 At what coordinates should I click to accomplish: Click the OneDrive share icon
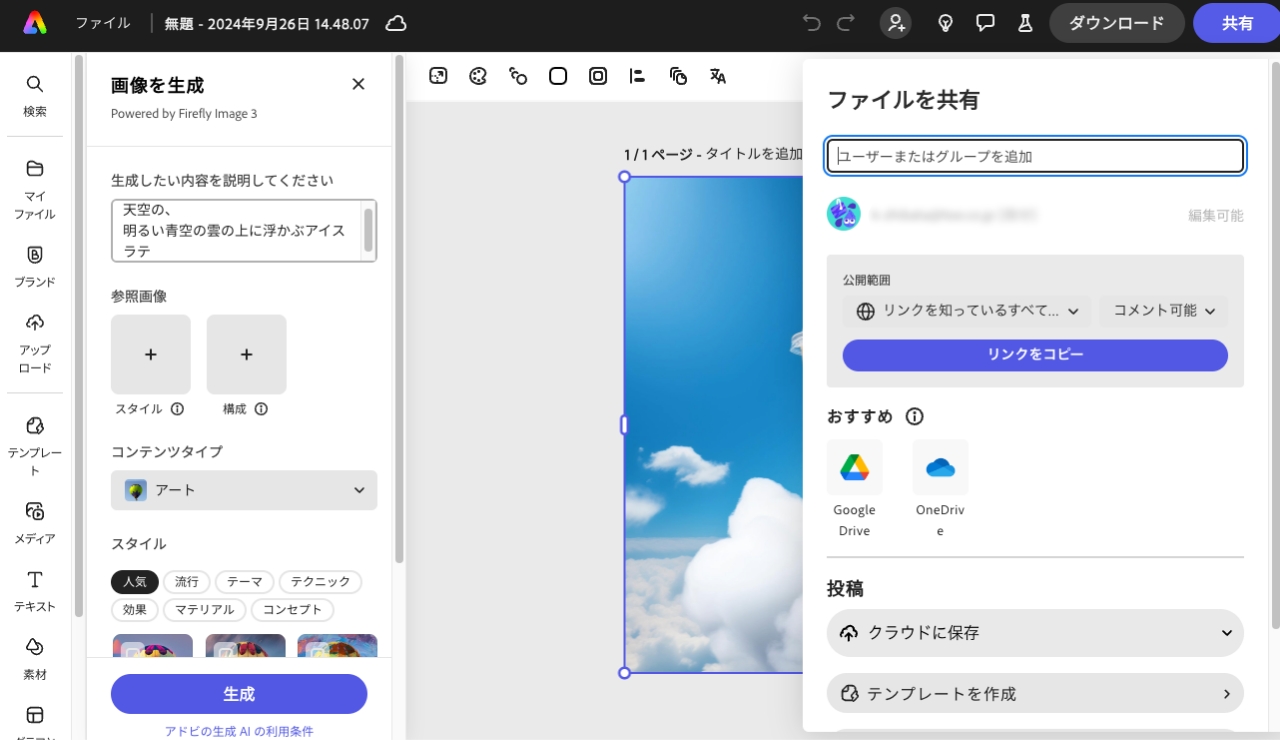940,468
